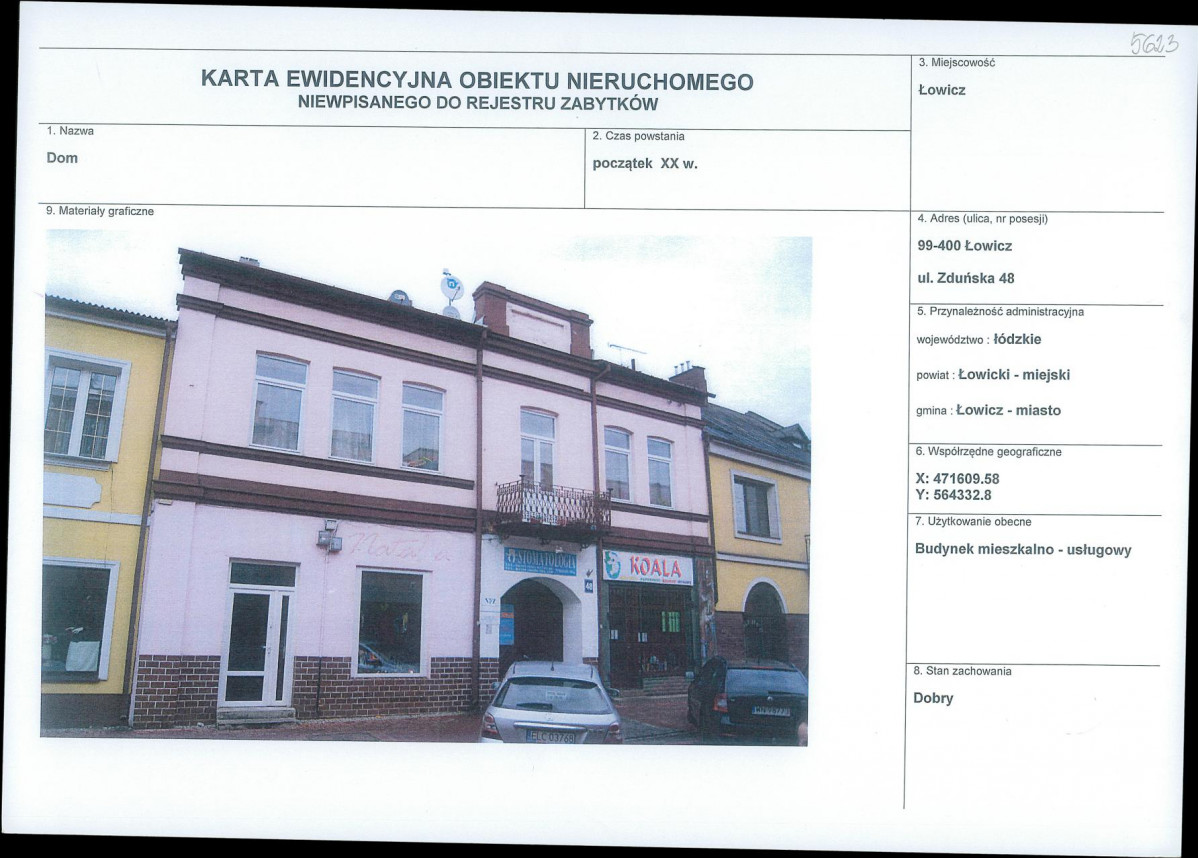Image resolution: width=1198 pixels, height=858 pixels.
Task: Click the condition value 'Dobry'
Action: click(x=934, y=698)
